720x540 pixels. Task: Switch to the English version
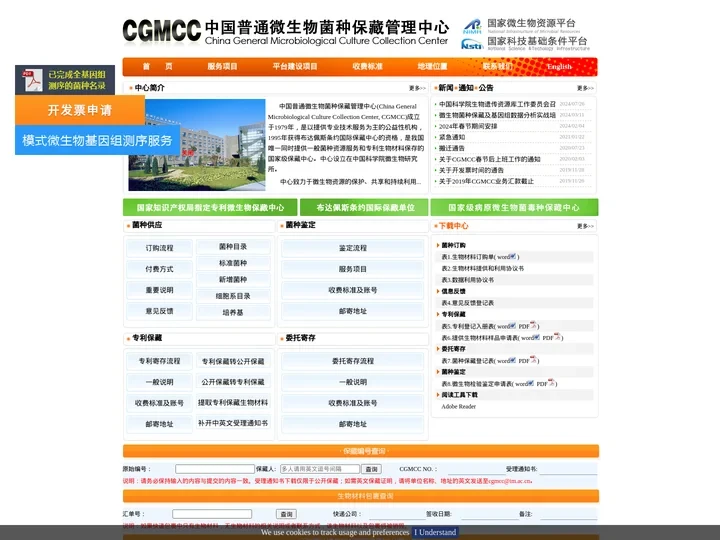click(x=559, y=67)
